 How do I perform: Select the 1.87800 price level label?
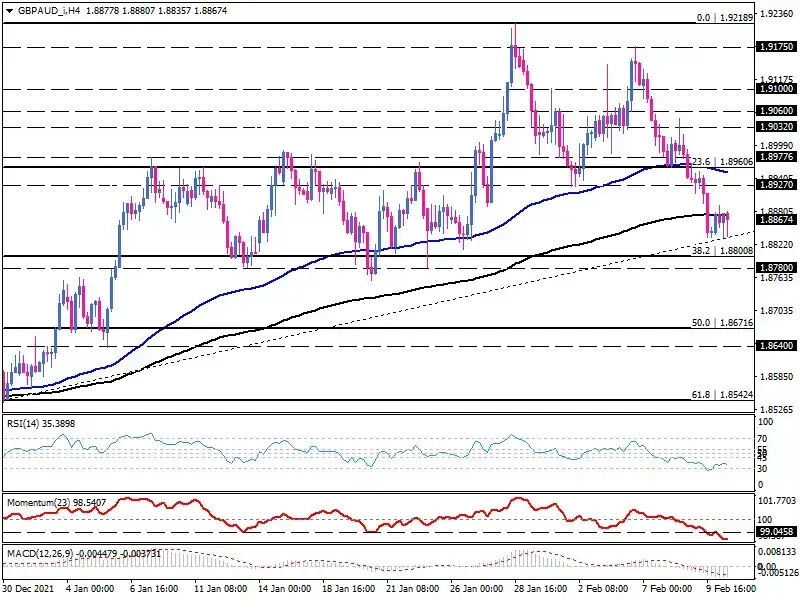coord(776,268)
